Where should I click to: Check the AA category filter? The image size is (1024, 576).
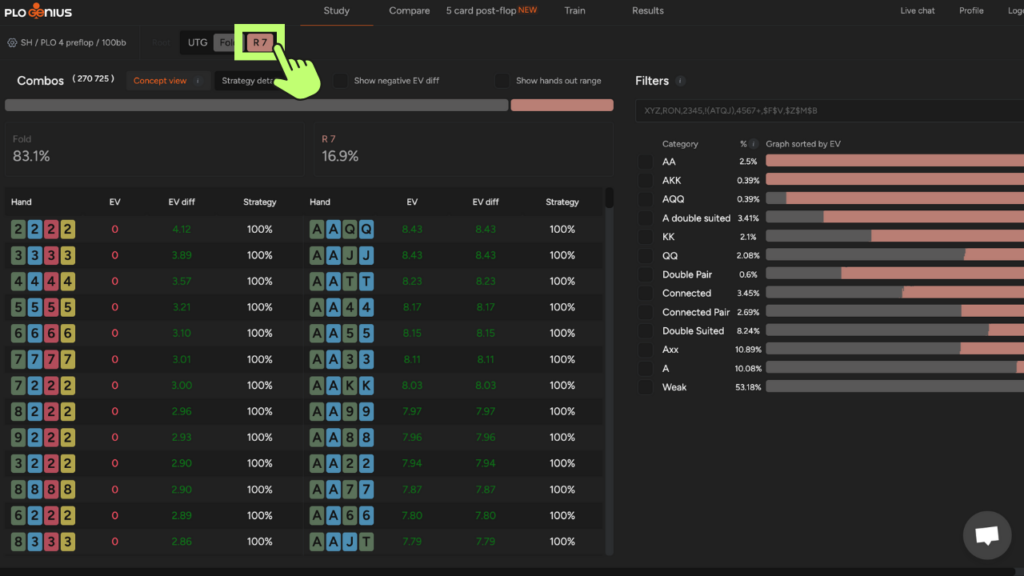(x=645, y=162)
